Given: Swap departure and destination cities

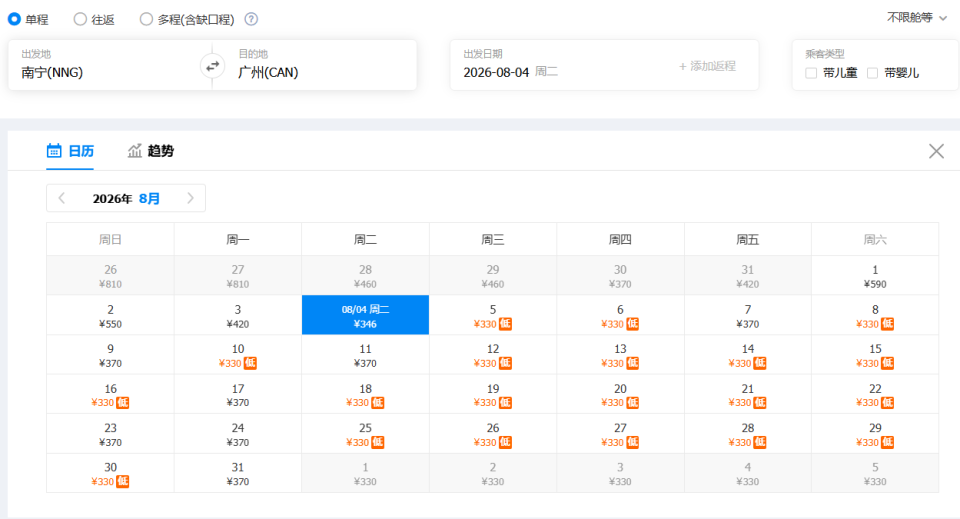Looking at the screenshot, I should coord(212,66).
